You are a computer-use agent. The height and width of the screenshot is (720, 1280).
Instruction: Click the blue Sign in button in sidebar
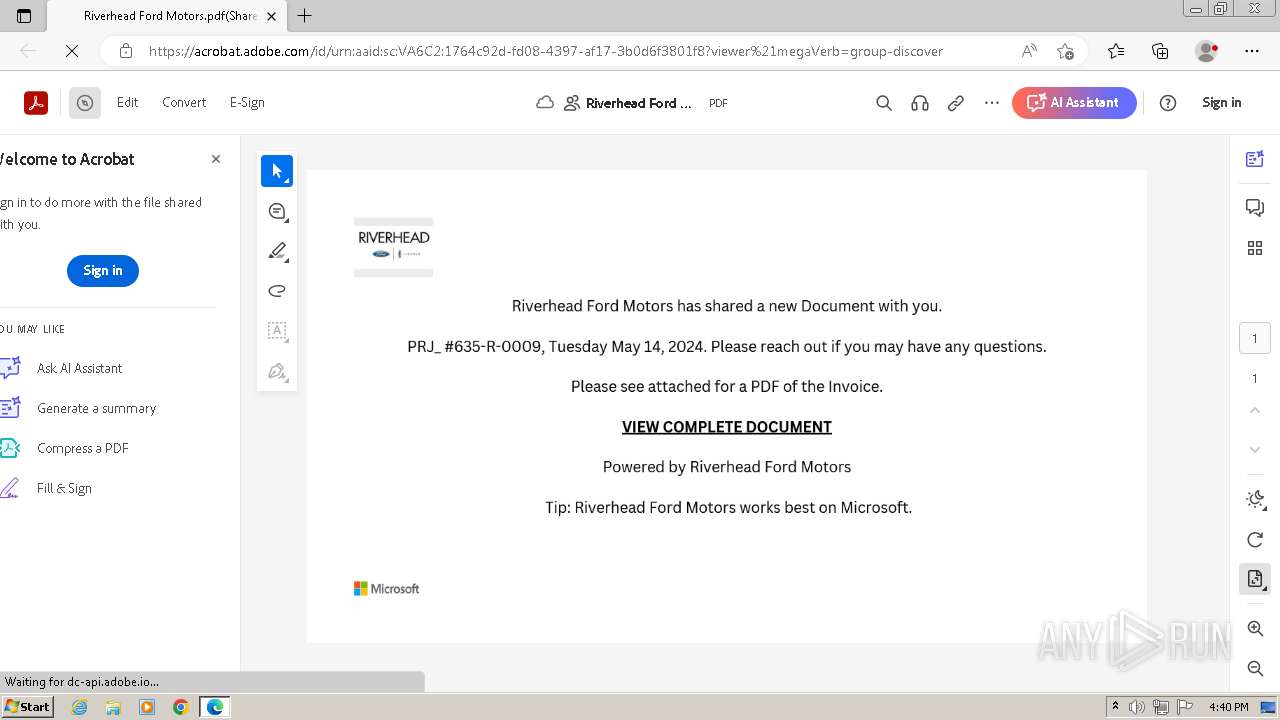103,270
